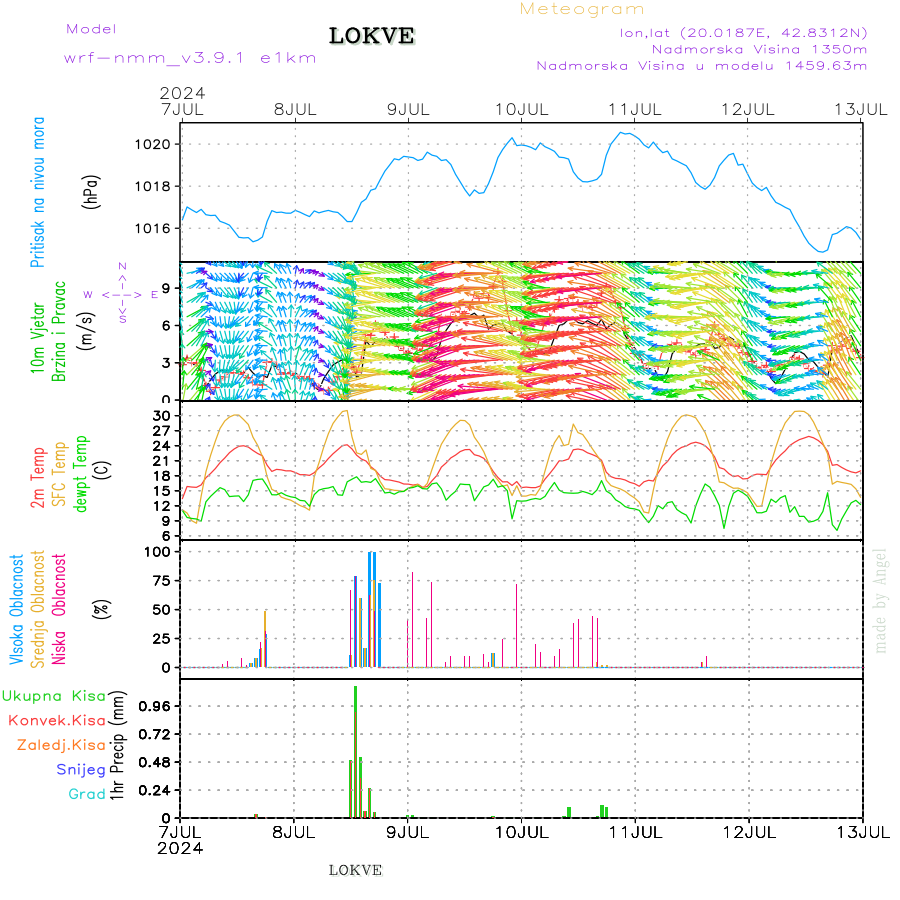The image size is (900, 900).
Task: Click the year "2024" above the pressure chart
Action: point(182,93)
